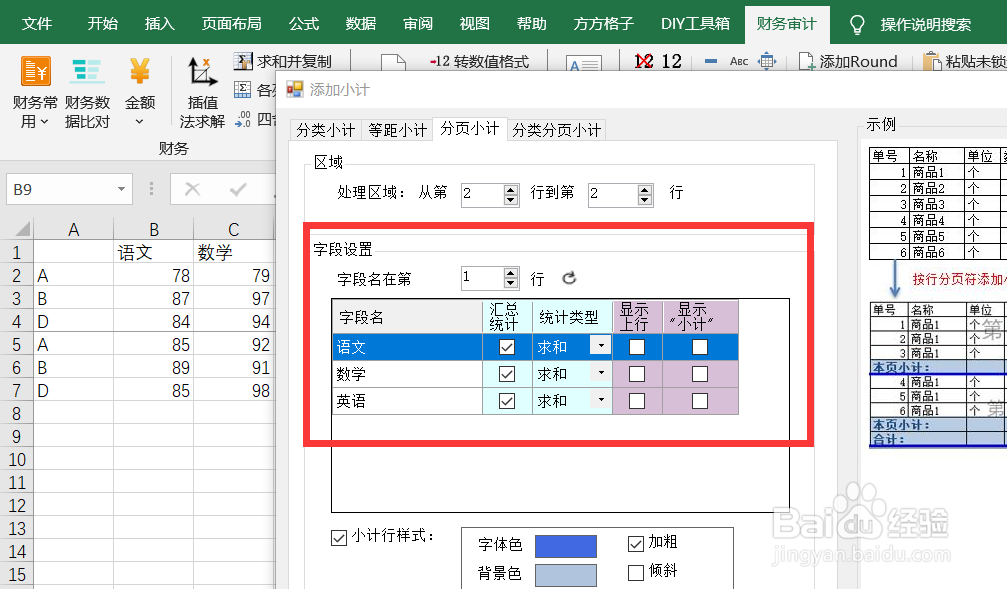The image size is (1007, 589).
Task: Click the text box A icon in ribbon
Action: click(x=583, y=63)
